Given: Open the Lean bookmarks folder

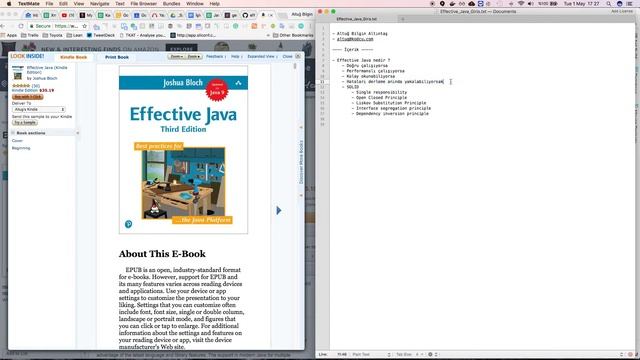Looking at the screenshot, I should coord(74,36).
